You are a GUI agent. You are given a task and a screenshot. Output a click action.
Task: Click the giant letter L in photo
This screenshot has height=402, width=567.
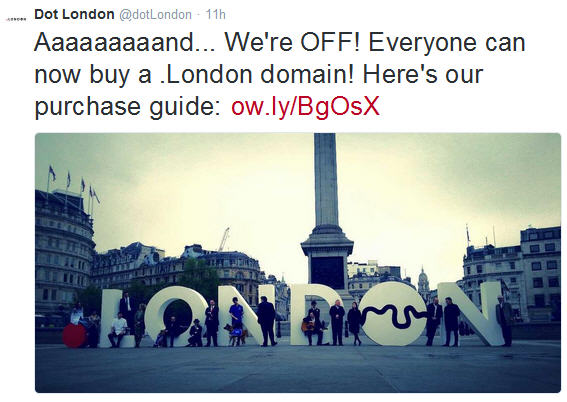(x=110, y=318)
